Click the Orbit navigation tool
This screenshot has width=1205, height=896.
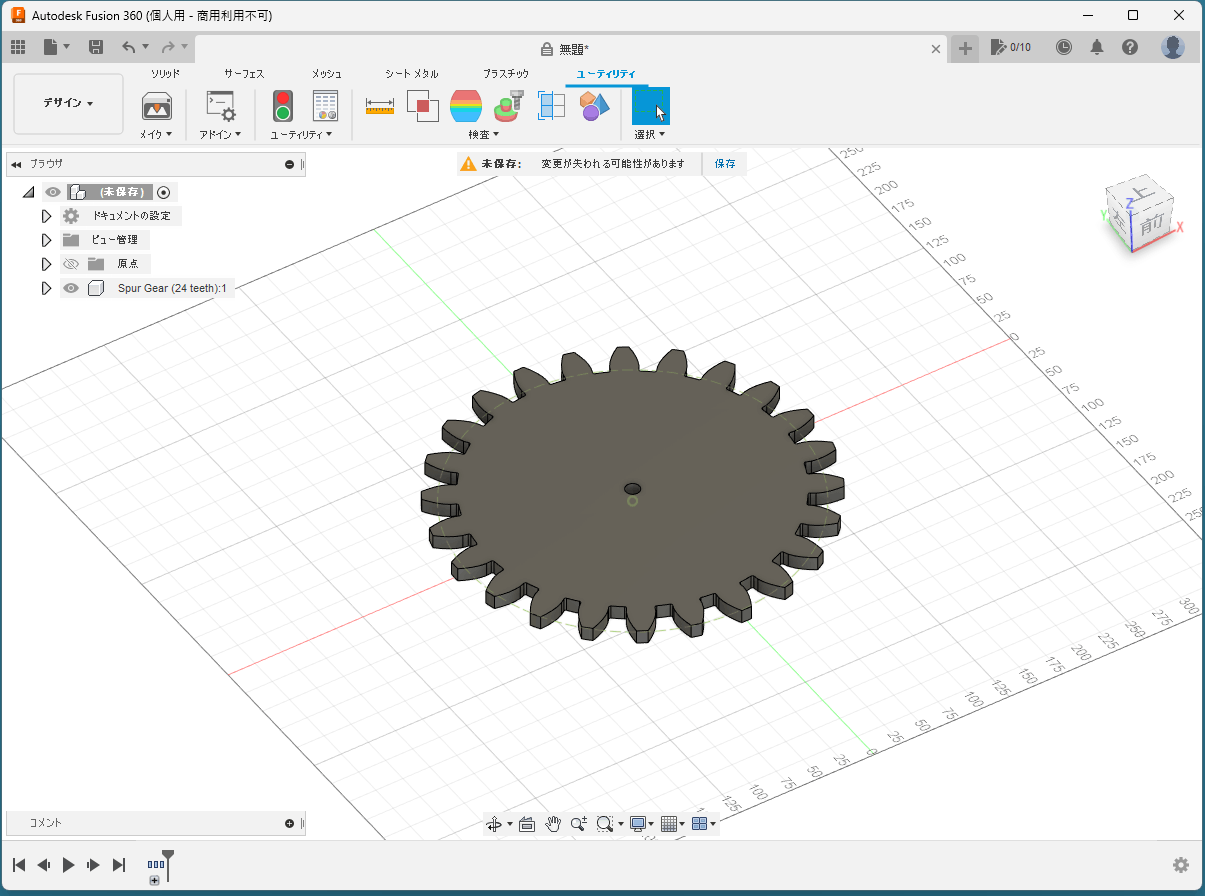tap(493, 824)
